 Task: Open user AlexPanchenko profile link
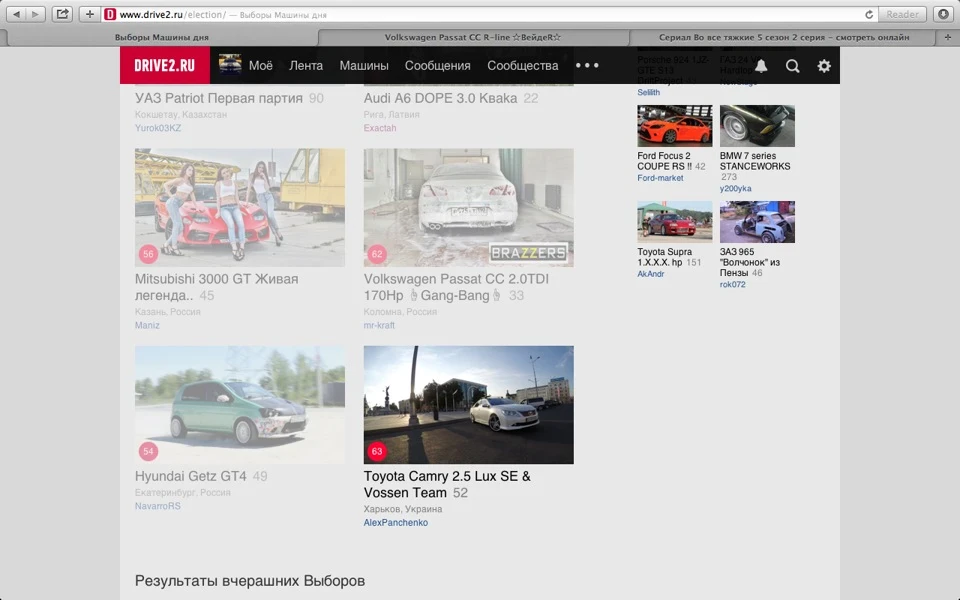tap(396, 522)
